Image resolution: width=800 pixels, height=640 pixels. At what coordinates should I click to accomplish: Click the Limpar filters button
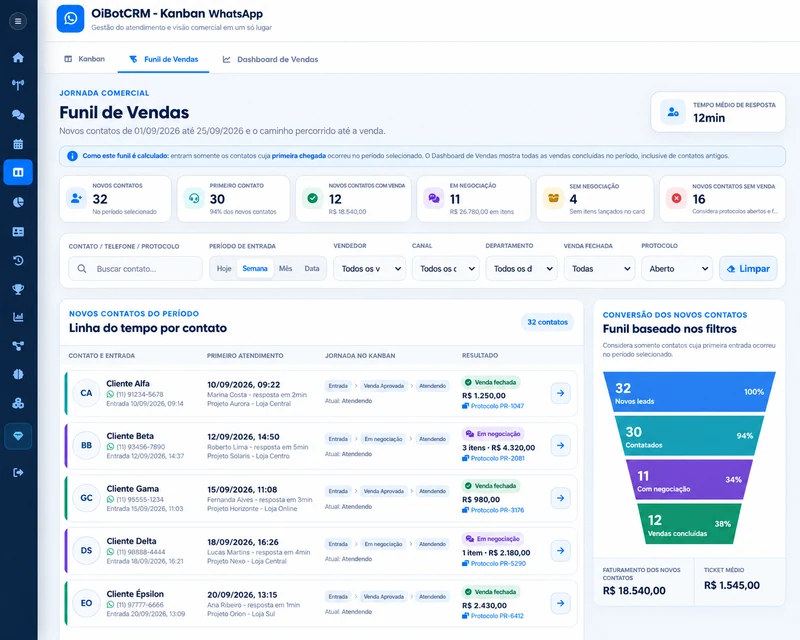click(x=748, y=268)
